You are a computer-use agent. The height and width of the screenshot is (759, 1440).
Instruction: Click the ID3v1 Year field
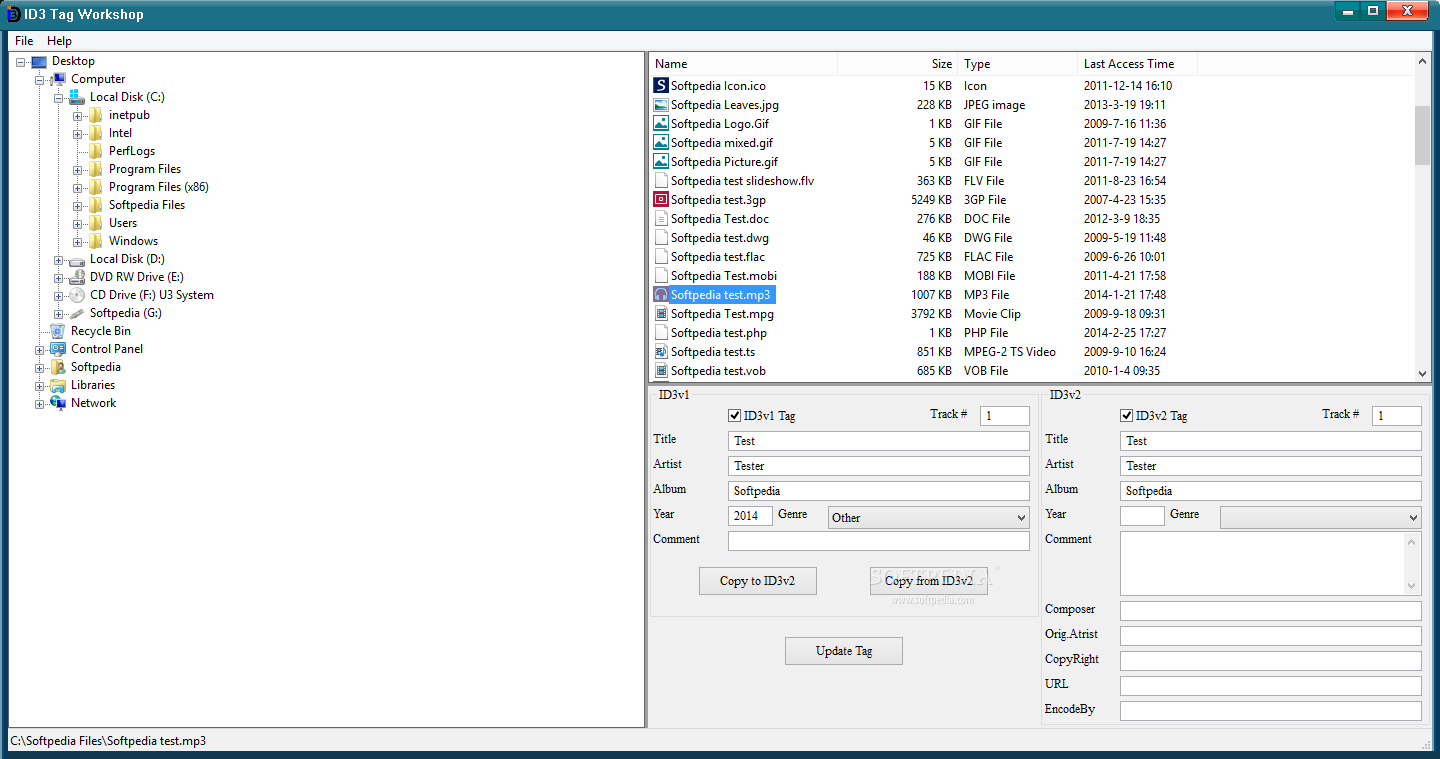click(750, 516)
